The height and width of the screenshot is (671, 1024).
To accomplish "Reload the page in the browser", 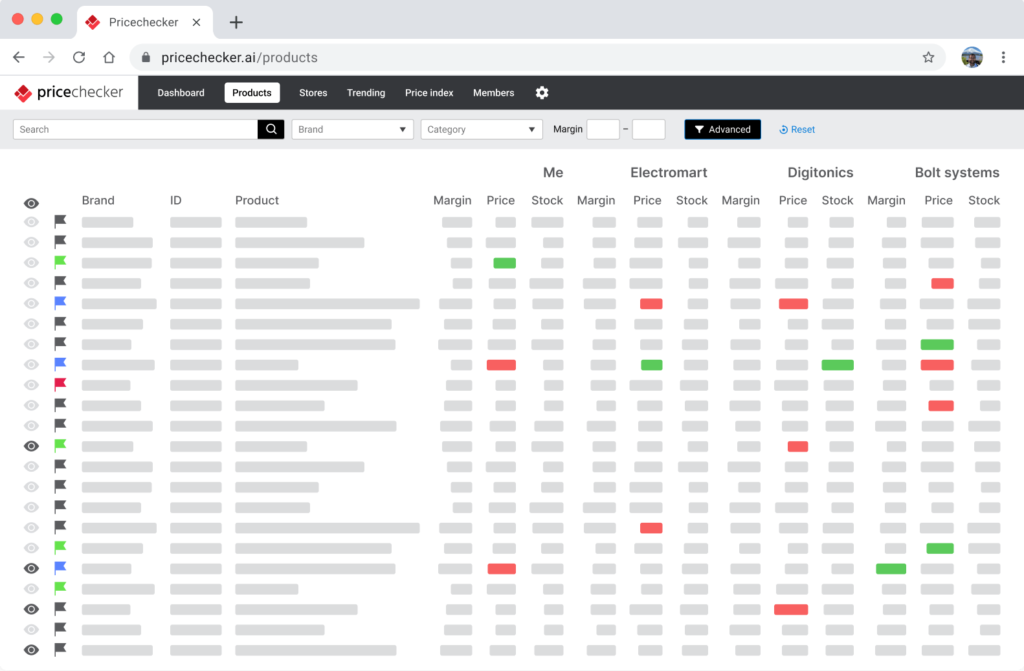I will click(79, 57).
